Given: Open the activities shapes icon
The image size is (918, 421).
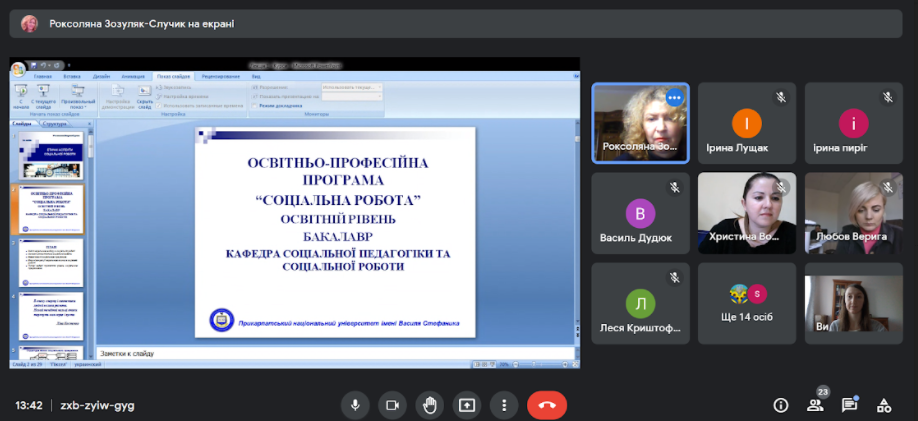Looking at the screenshot, I should point(883,405).
